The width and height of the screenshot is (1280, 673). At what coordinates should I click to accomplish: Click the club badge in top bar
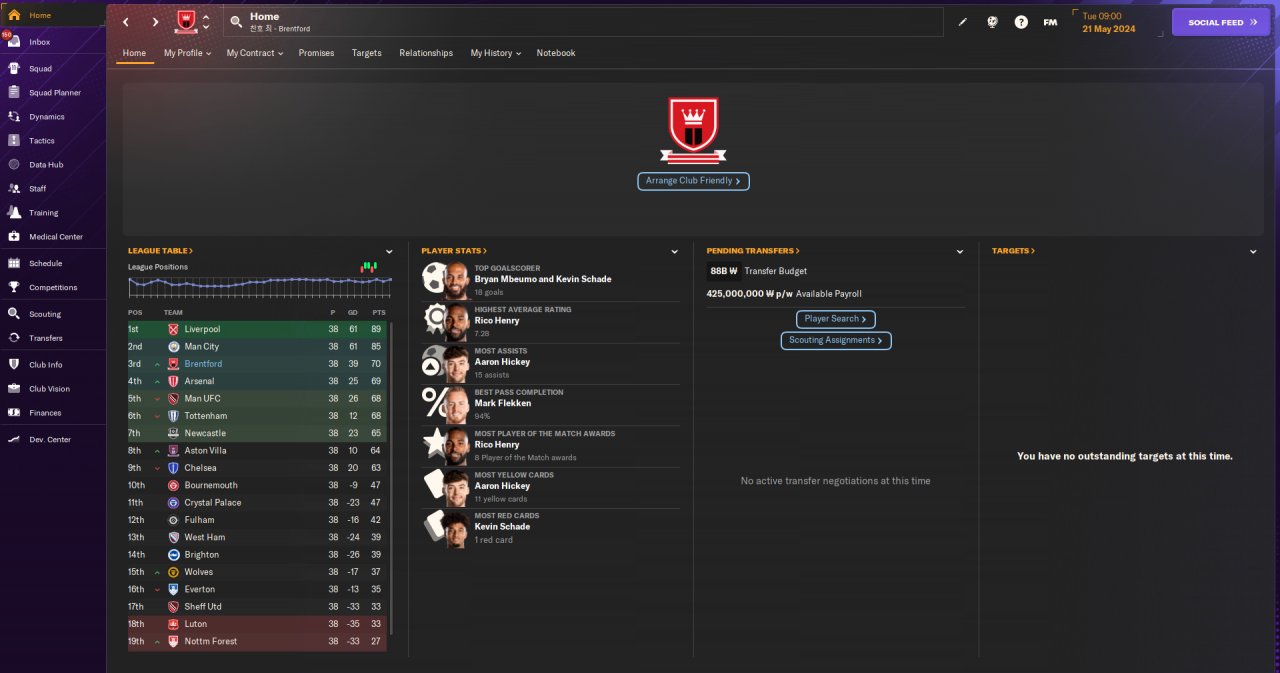tap(186, 22)
